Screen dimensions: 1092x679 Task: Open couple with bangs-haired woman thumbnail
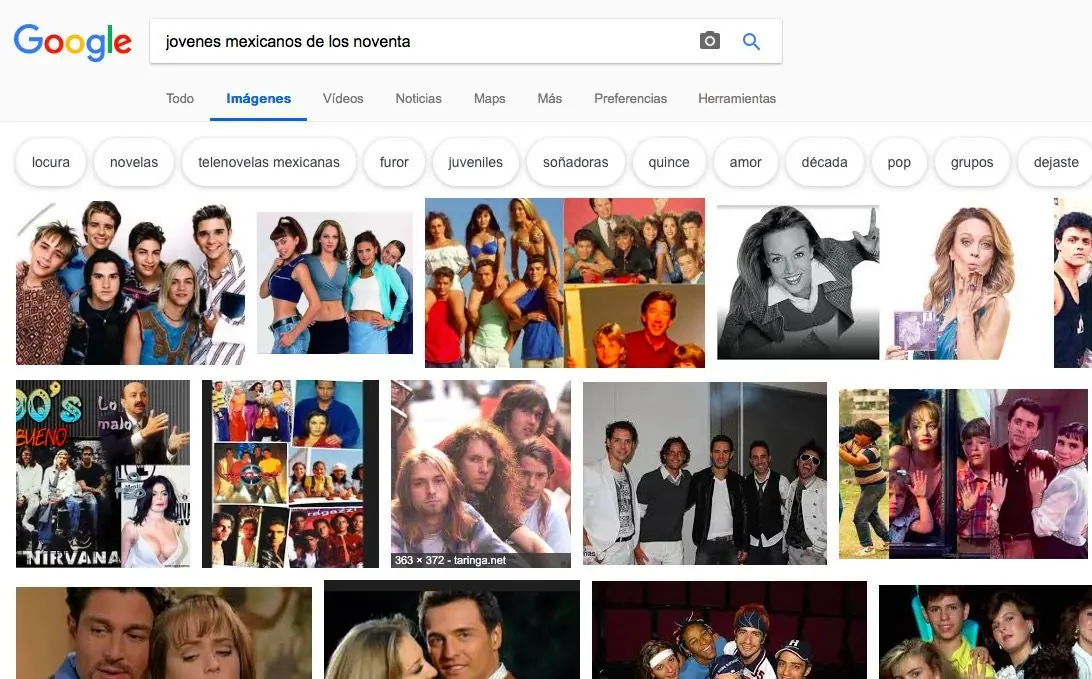coord(164,633)
